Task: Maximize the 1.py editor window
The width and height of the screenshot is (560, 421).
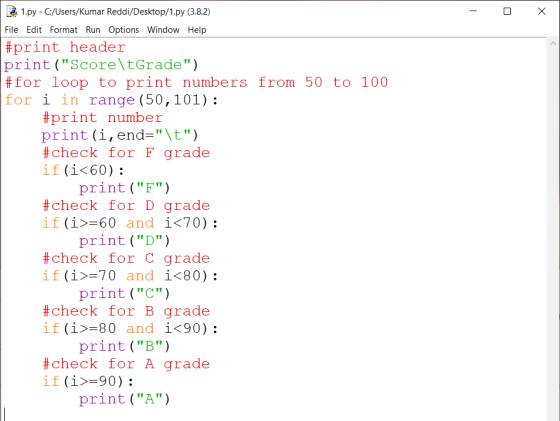Action: [x=507, y=11]
